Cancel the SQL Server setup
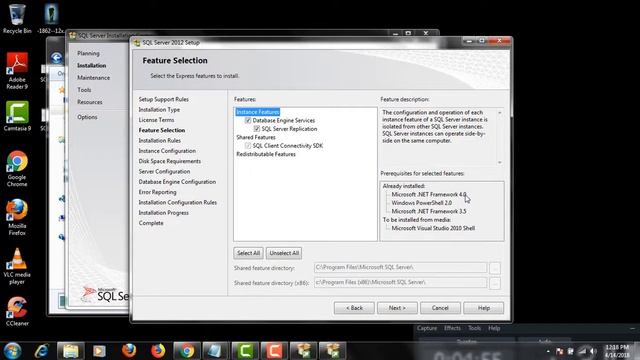 point(440,308)
